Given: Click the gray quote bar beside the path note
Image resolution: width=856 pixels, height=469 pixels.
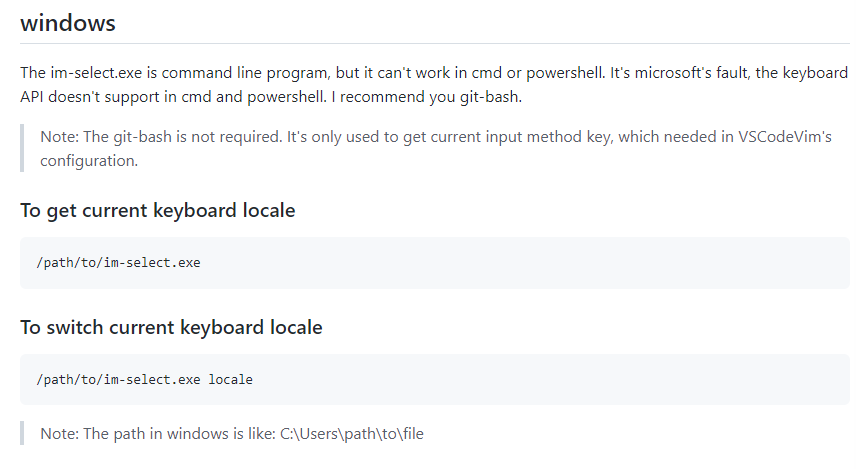Looking at the screenshot, I should (22, 434).
